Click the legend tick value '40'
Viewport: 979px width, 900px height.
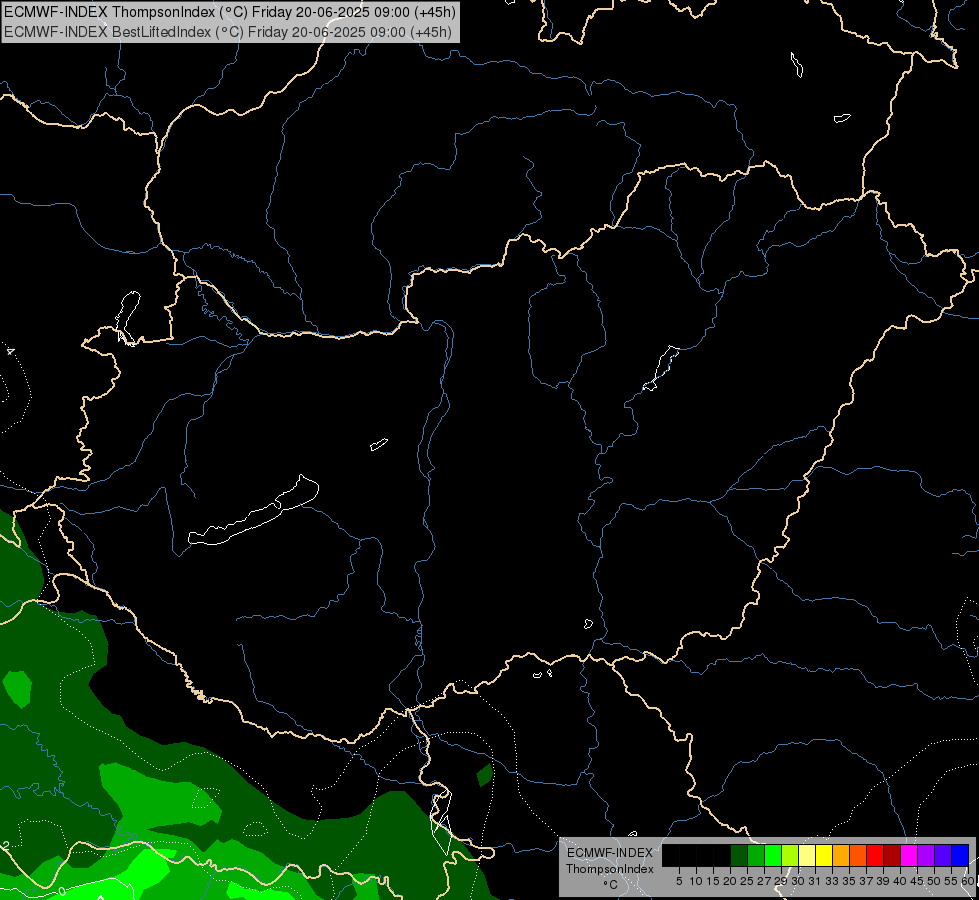(900, 881)
